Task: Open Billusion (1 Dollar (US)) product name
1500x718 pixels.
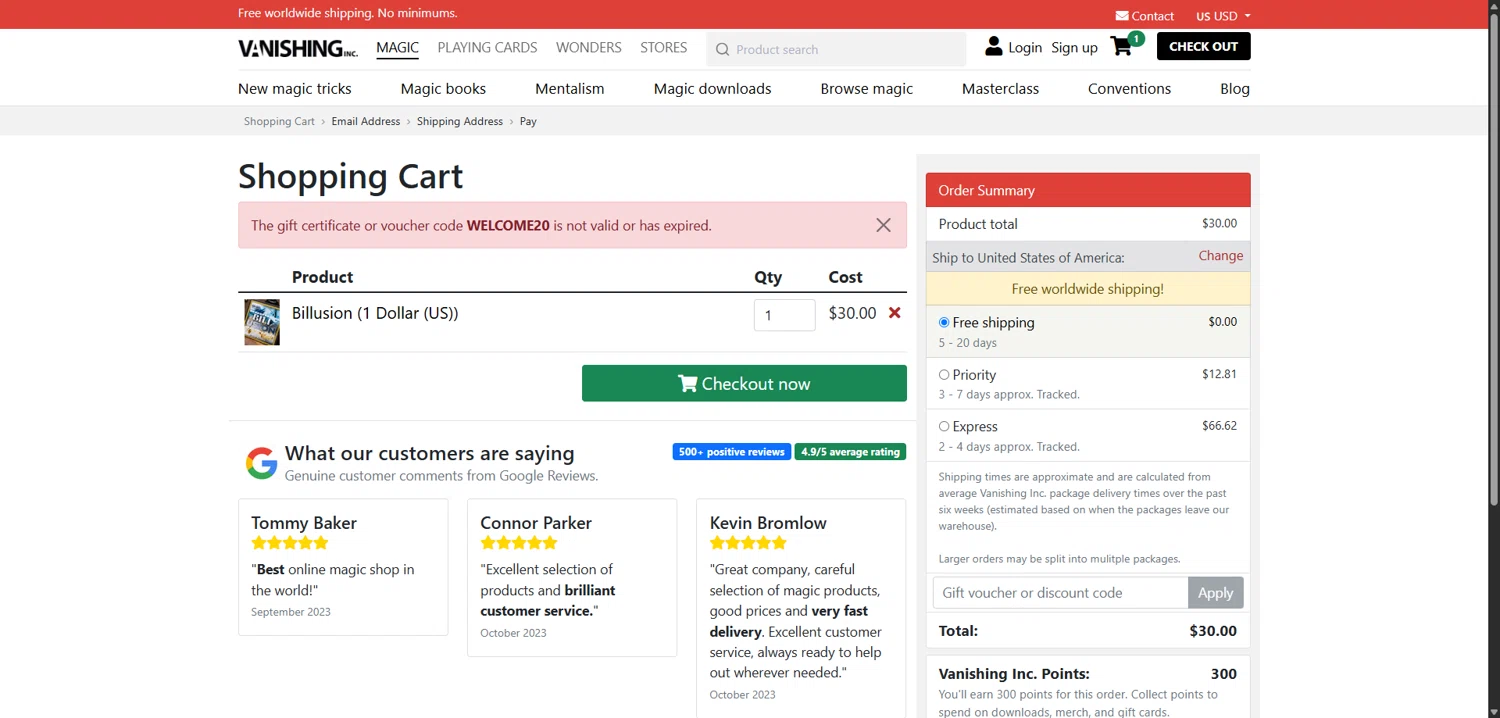Action: 375,313
